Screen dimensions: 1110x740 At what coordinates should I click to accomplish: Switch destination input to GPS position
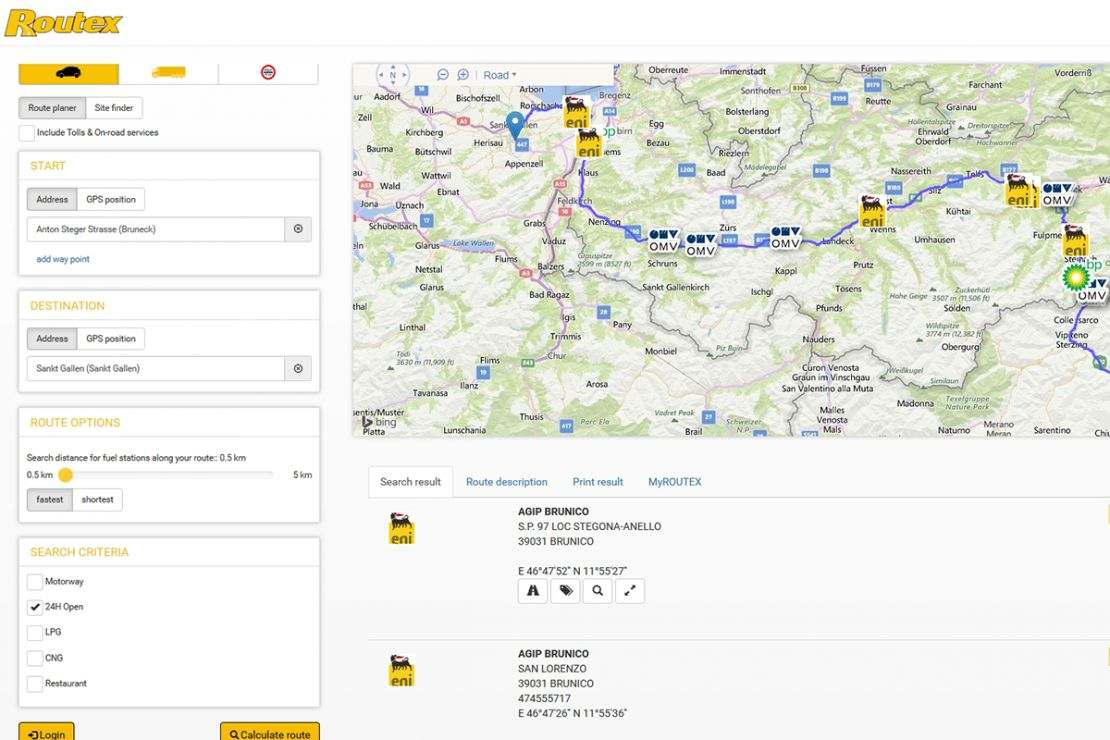pyautogui.click(x=110, y=338)
